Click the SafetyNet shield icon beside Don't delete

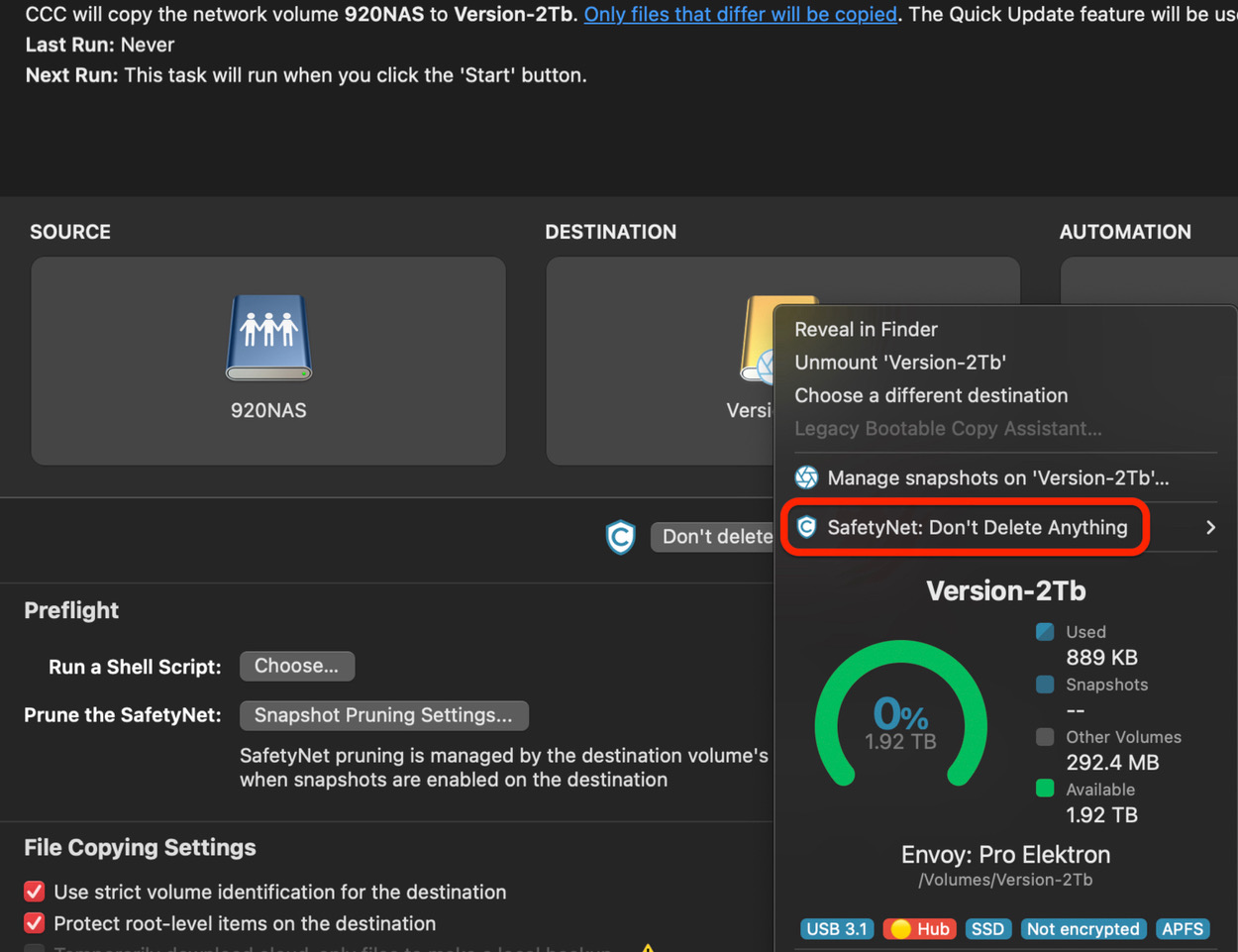(621, 537)
